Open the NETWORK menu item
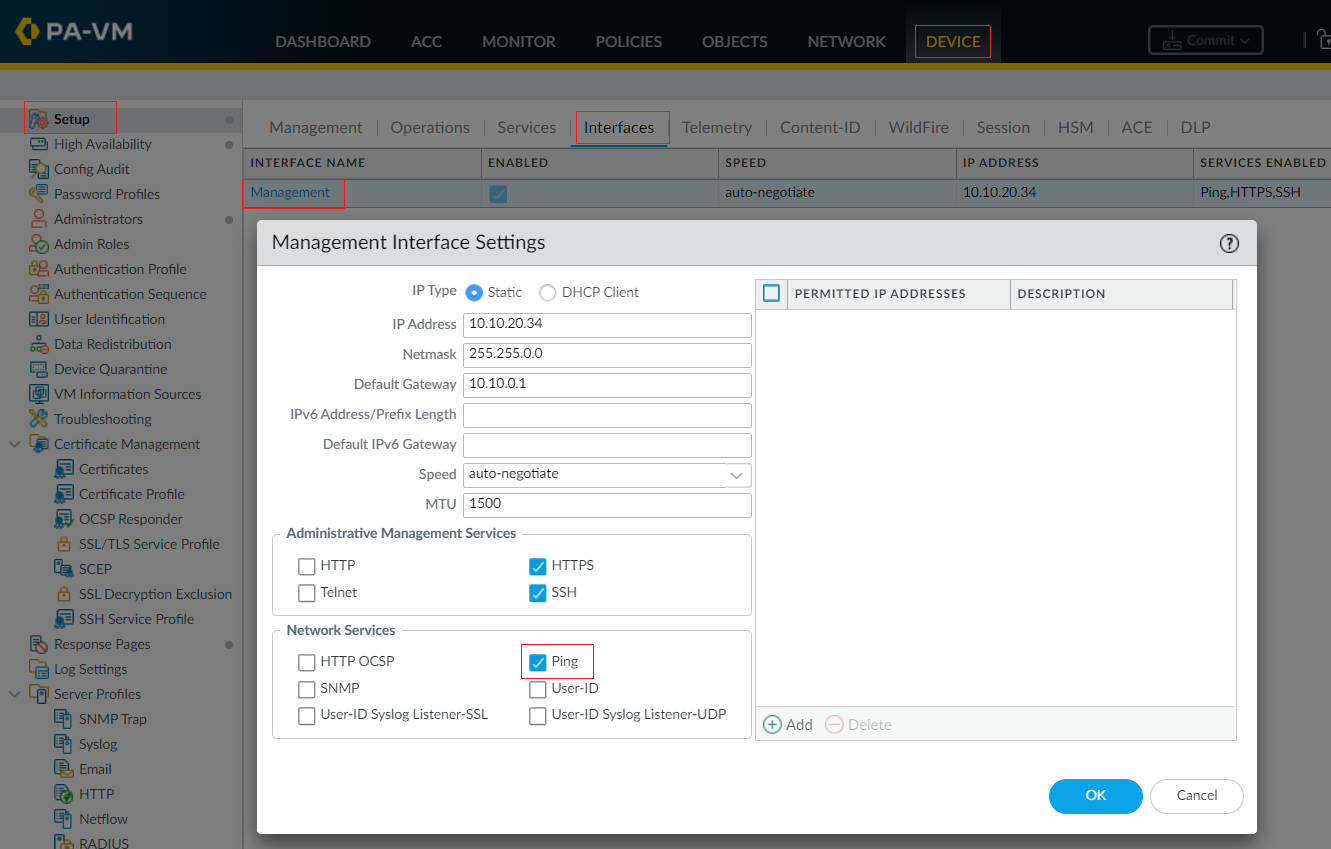The height and width of the screenshot is (849, 1331). coord(846,41)
